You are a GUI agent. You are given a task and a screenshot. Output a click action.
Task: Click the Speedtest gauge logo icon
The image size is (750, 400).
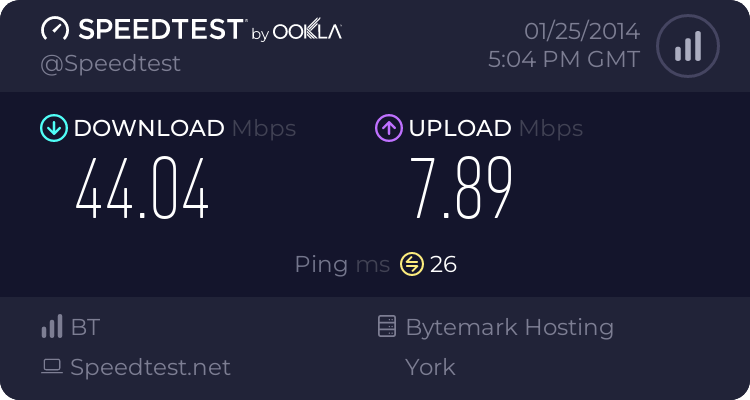click(55, 29)
